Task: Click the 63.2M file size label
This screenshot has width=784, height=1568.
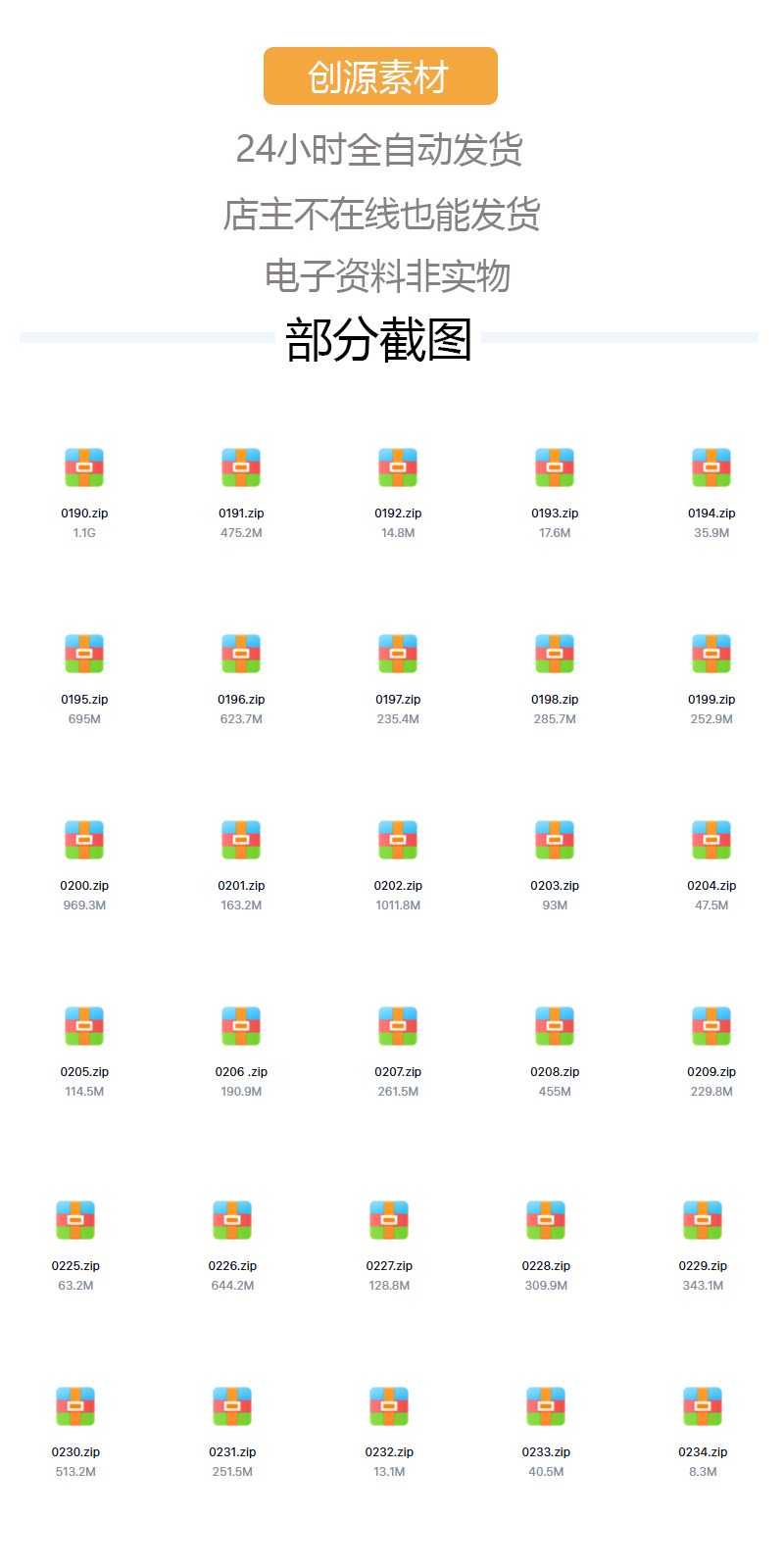Action: click(x=75, y=1286)
